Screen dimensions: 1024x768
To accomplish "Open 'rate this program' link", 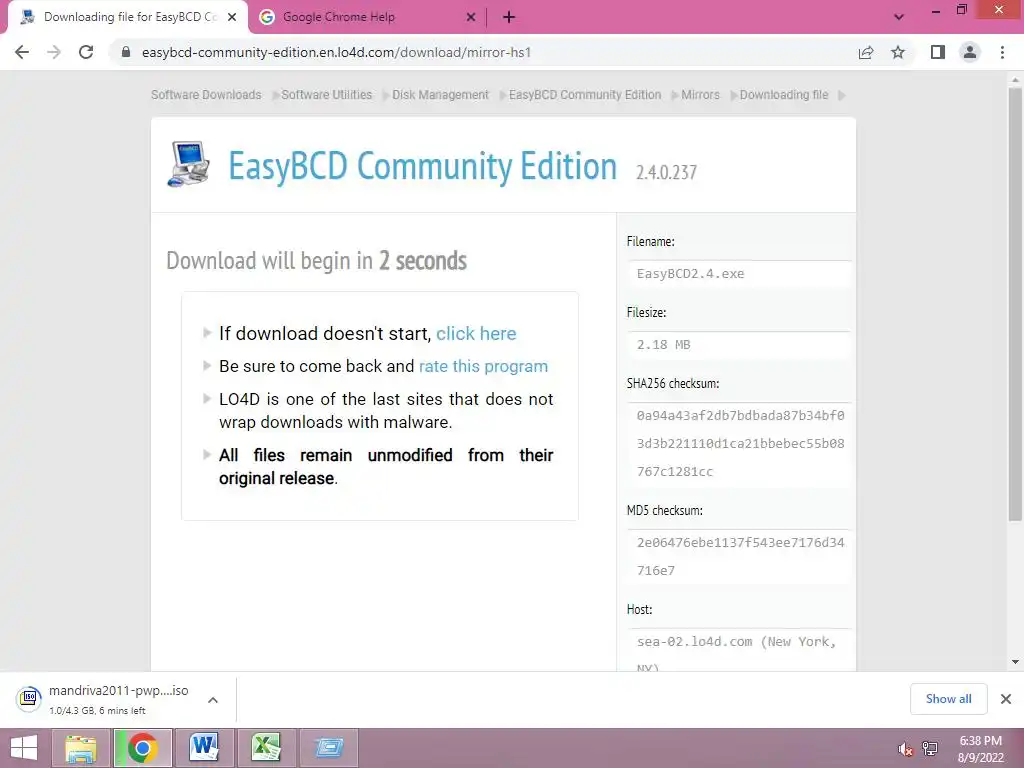I will pos(483,366).
